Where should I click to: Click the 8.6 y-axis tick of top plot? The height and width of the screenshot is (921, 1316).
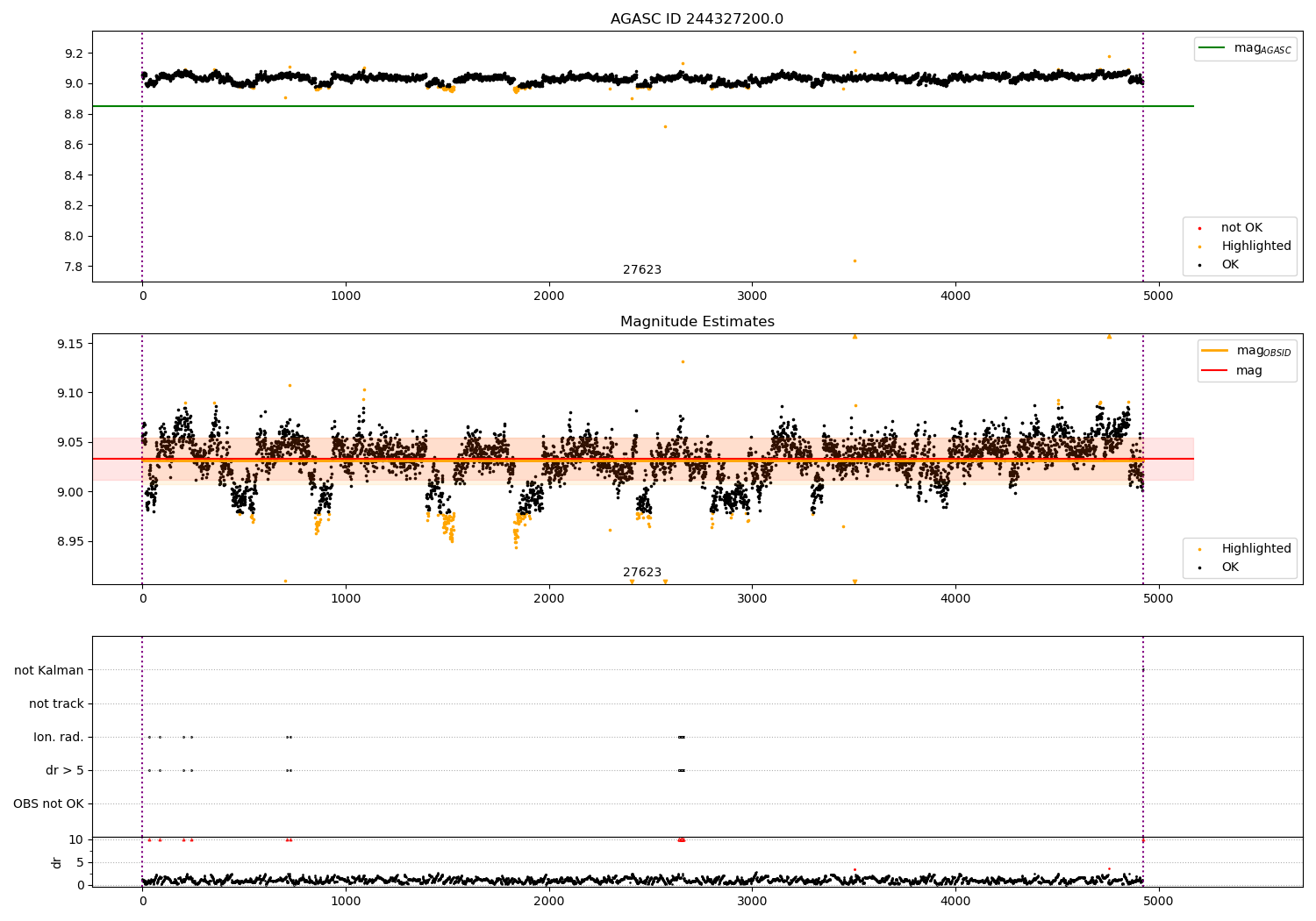pyautogui.click(x=74, y=145)
